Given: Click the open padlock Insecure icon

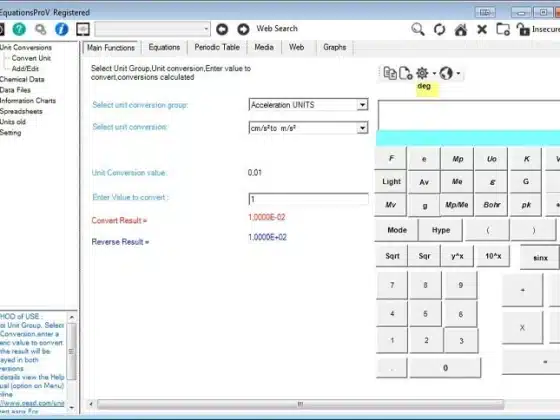Looking at the screenshot, I should click(523, 29).
